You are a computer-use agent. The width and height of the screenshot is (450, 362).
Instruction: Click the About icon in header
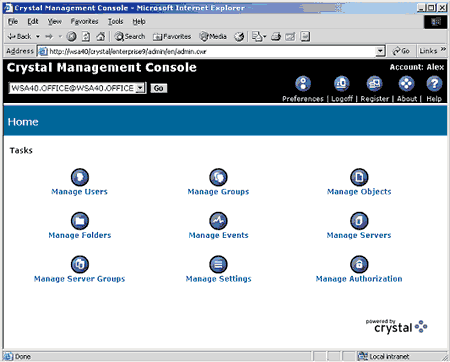click(406, 84)
